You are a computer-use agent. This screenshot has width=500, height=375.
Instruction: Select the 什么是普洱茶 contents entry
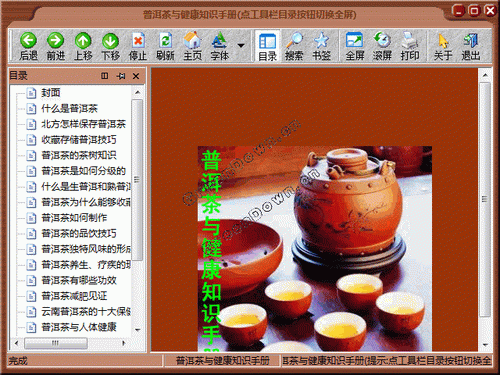pos(69,108)
